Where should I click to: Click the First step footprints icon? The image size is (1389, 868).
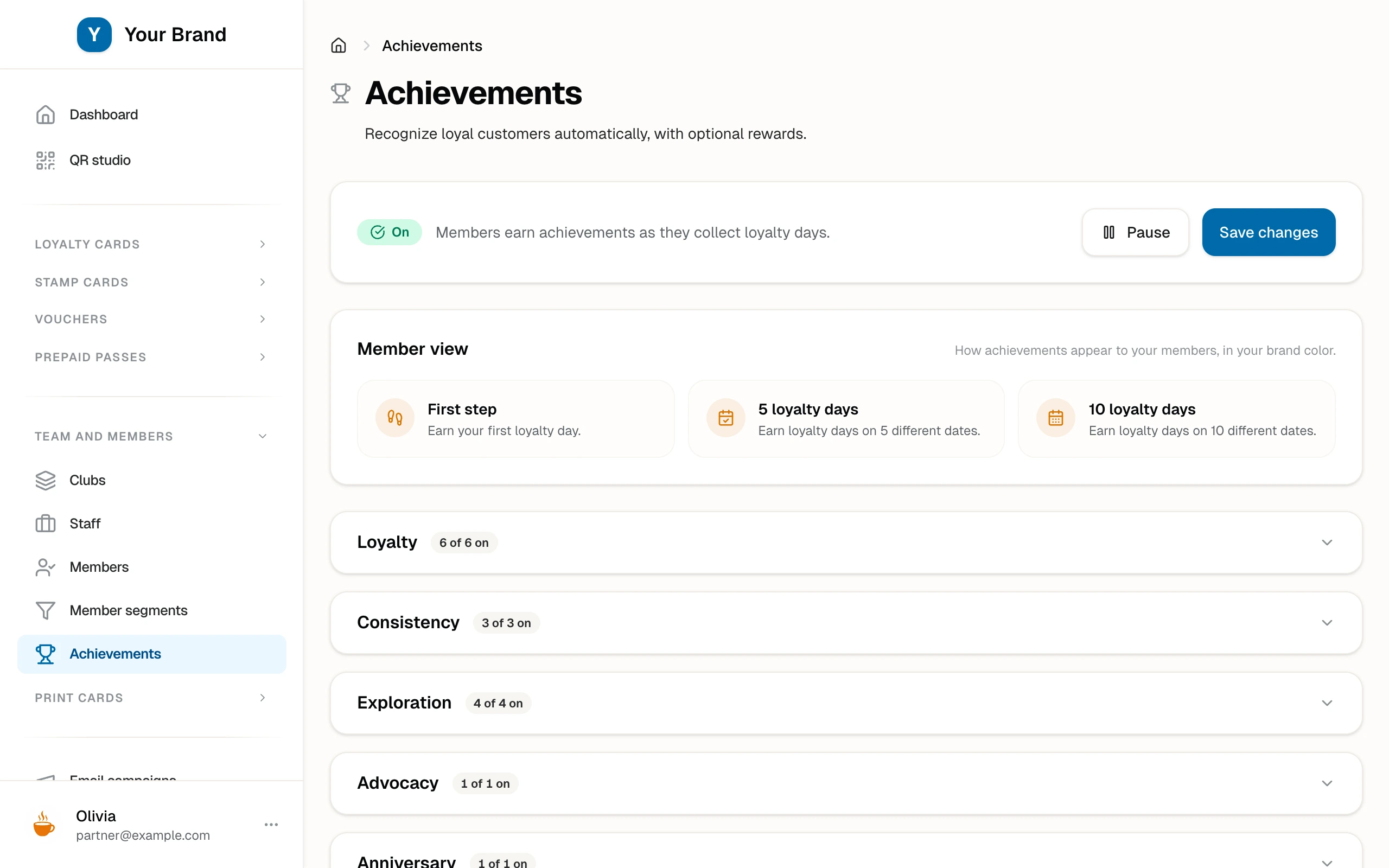395,418
